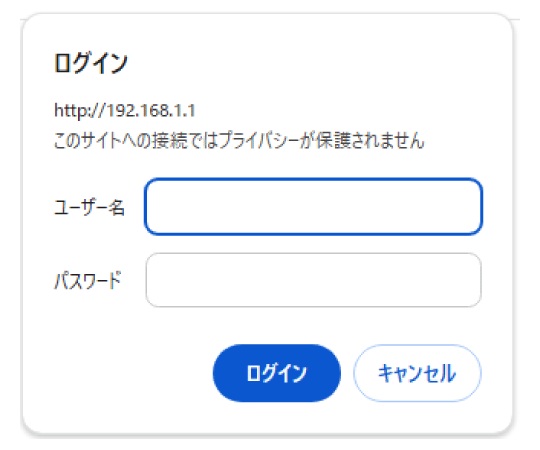The height and width of the screenshot is (450, 540).
Task: Confirm sign-in to 192.168.1.1 with ログイン
Action: click(x=277, y=373)
